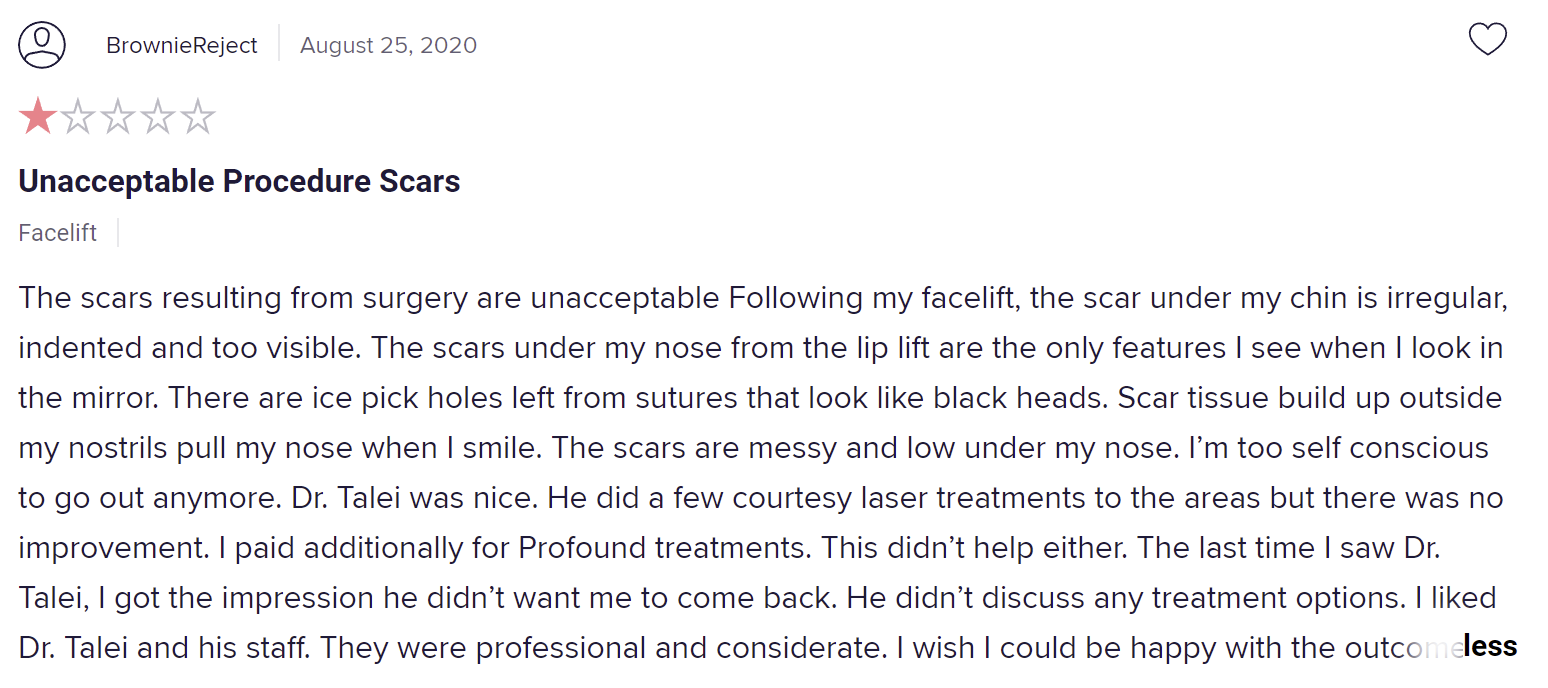Viewport: 1548px width, 688px height.
Task: Click the August 25, 2020 review date
Action: point(388,46)
